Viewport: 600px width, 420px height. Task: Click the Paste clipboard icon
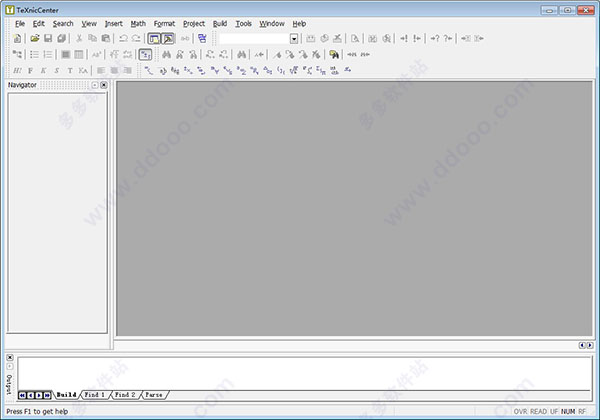[x=106, y=38]
